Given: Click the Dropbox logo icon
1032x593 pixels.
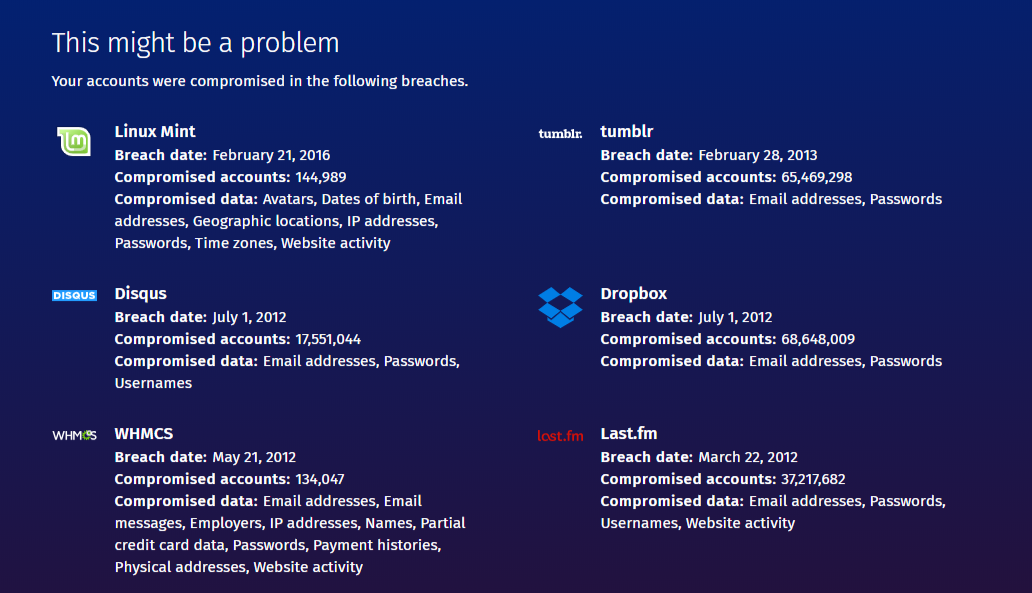Looking at the screenshot, I should (x=560, y=307).
